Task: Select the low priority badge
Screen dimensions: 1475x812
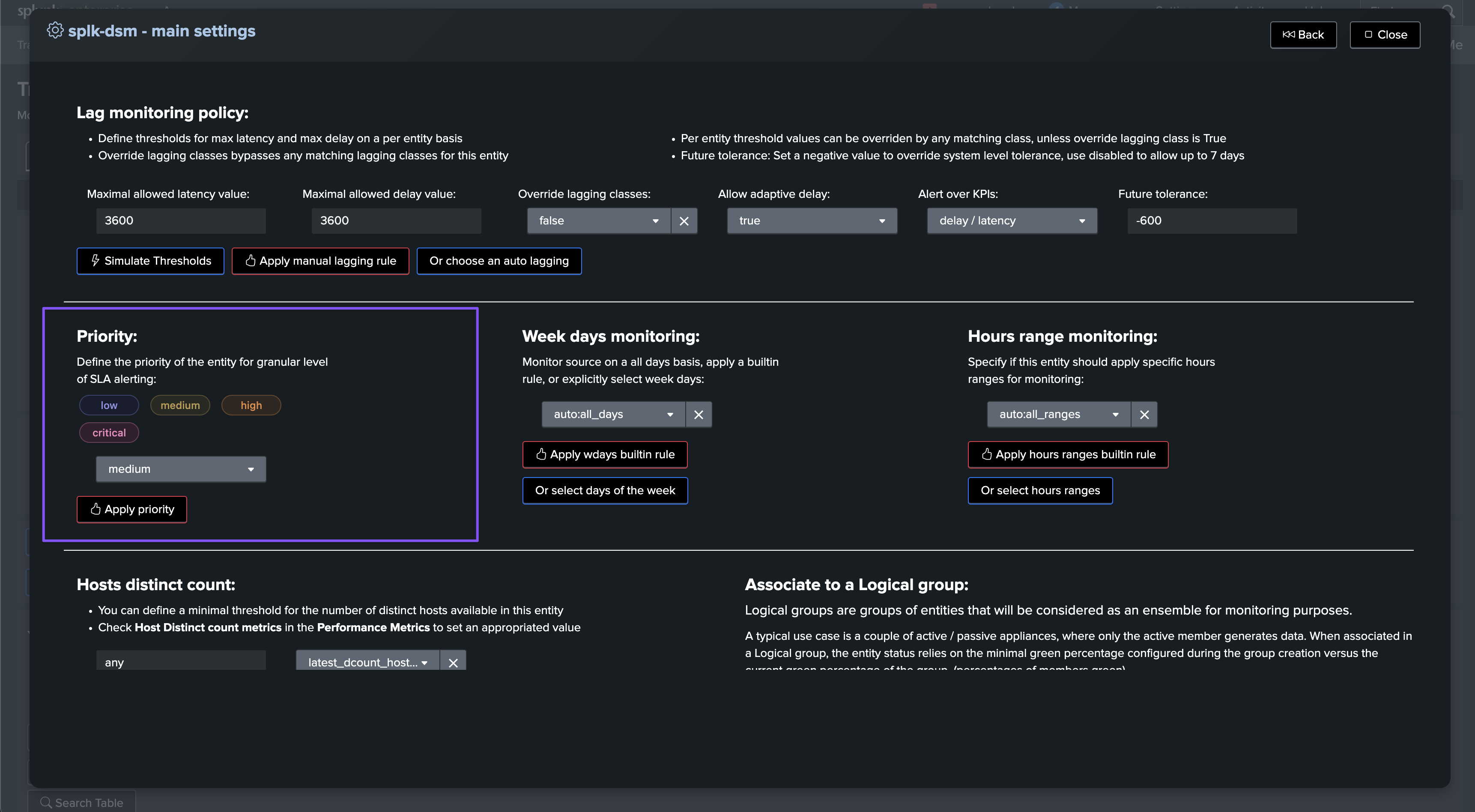Action: [109, 406]
